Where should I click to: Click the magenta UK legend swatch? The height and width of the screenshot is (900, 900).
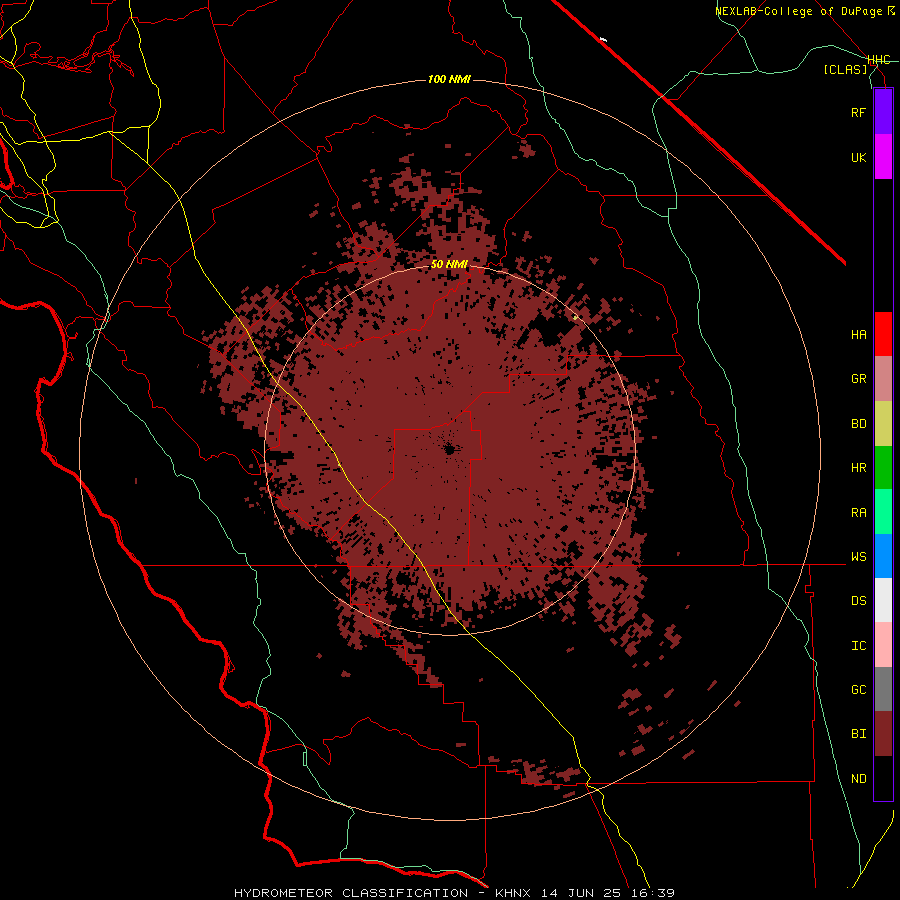(x=883, y=157)
